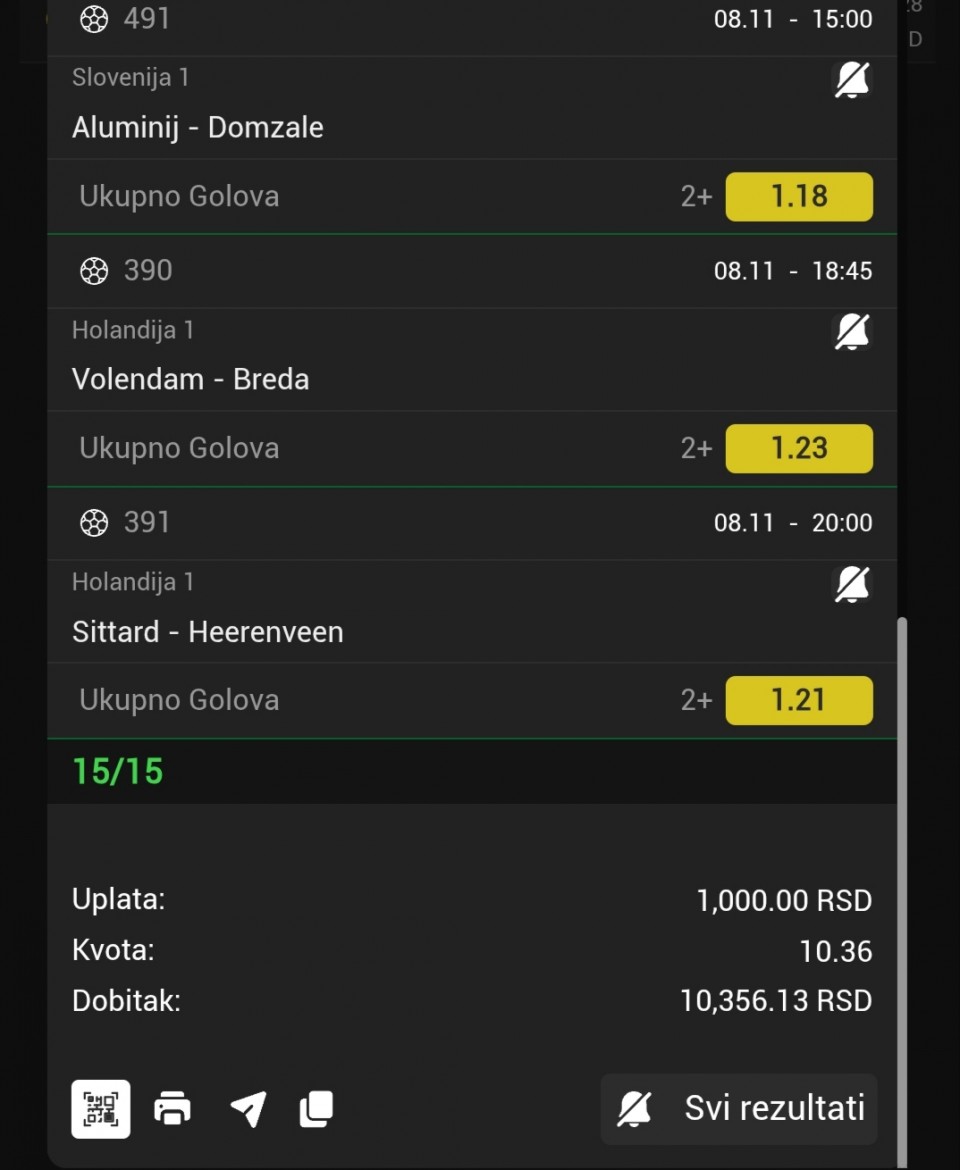Toggle notification bell for Volendam - Breda
Screen dimensions: 960x1170
point(852,332)
